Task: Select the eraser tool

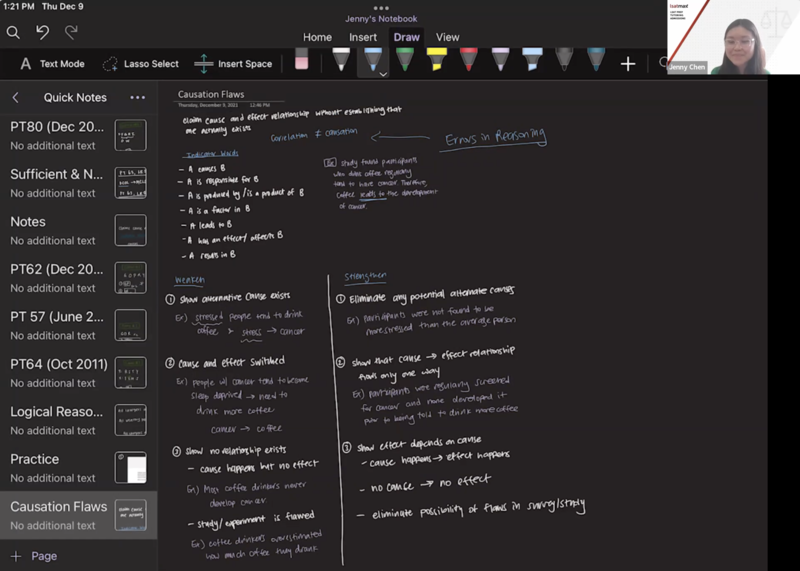Action: (x=302, y=63)
